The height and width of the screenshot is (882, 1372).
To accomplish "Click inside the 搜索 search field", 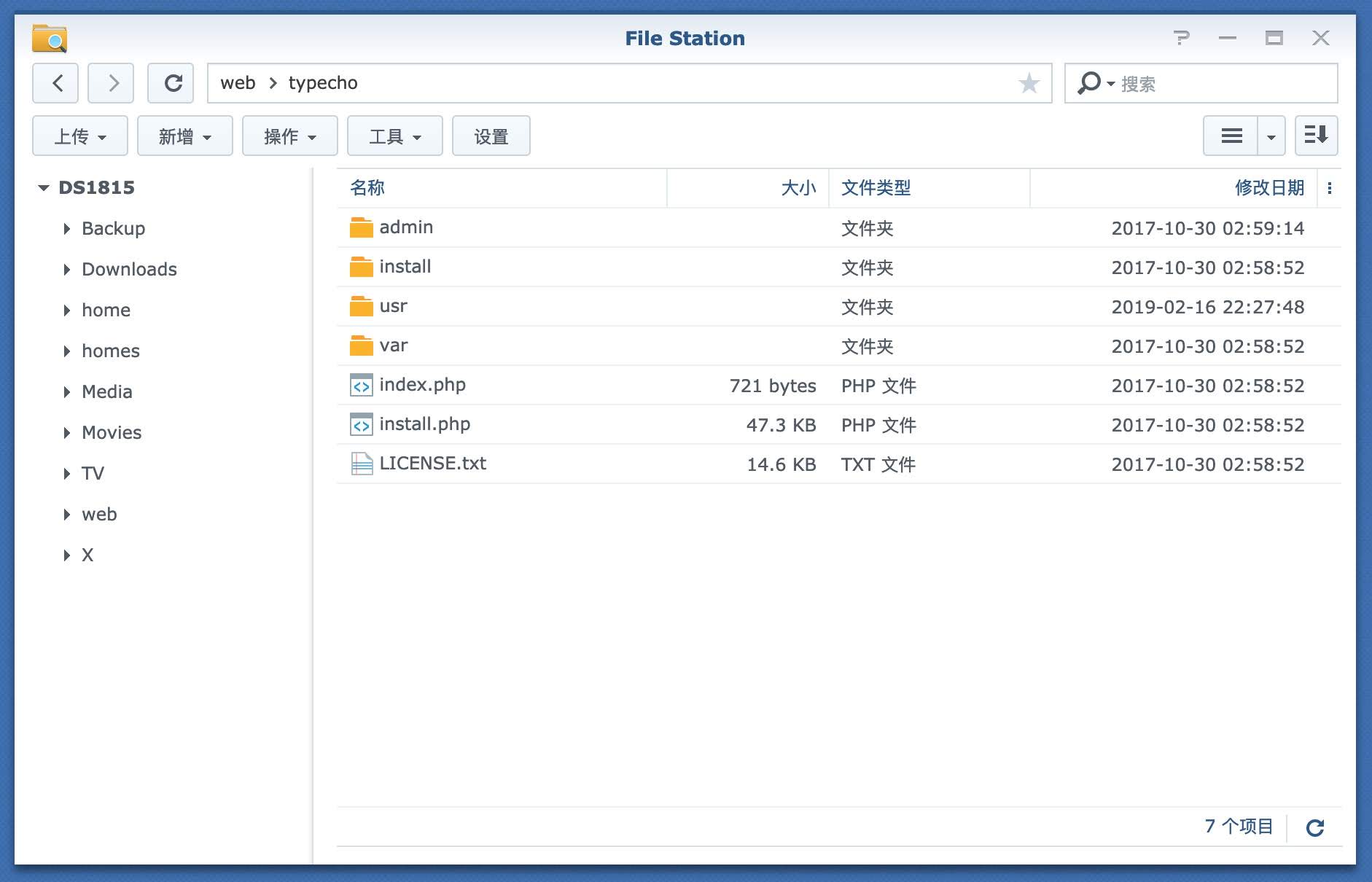I will [x=1225, y=84].
